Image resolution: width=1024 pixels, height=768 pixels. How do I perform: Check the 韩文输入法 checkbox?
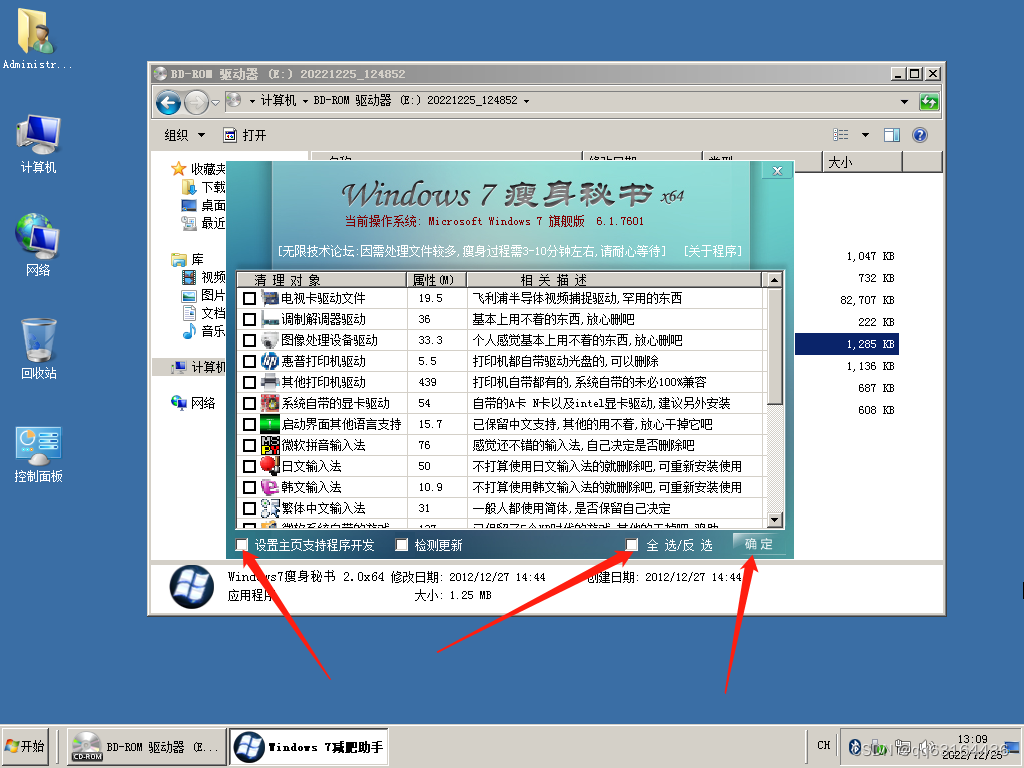249,487
